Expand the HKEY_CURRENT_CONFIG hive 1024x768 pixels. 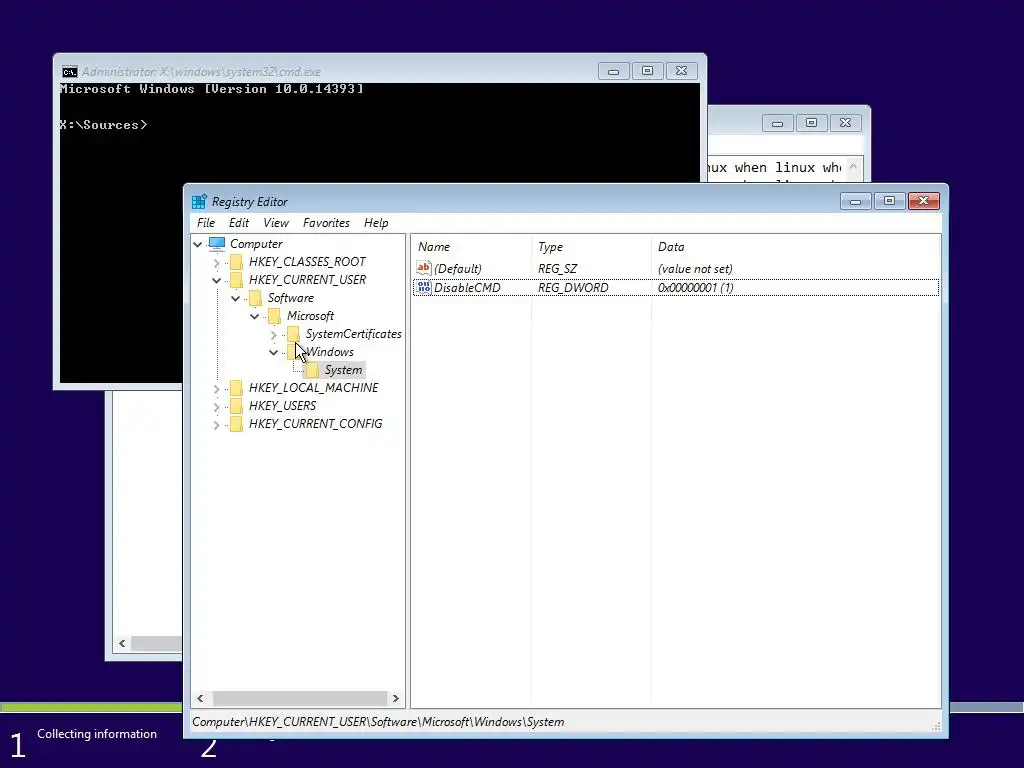click(216, 424)
